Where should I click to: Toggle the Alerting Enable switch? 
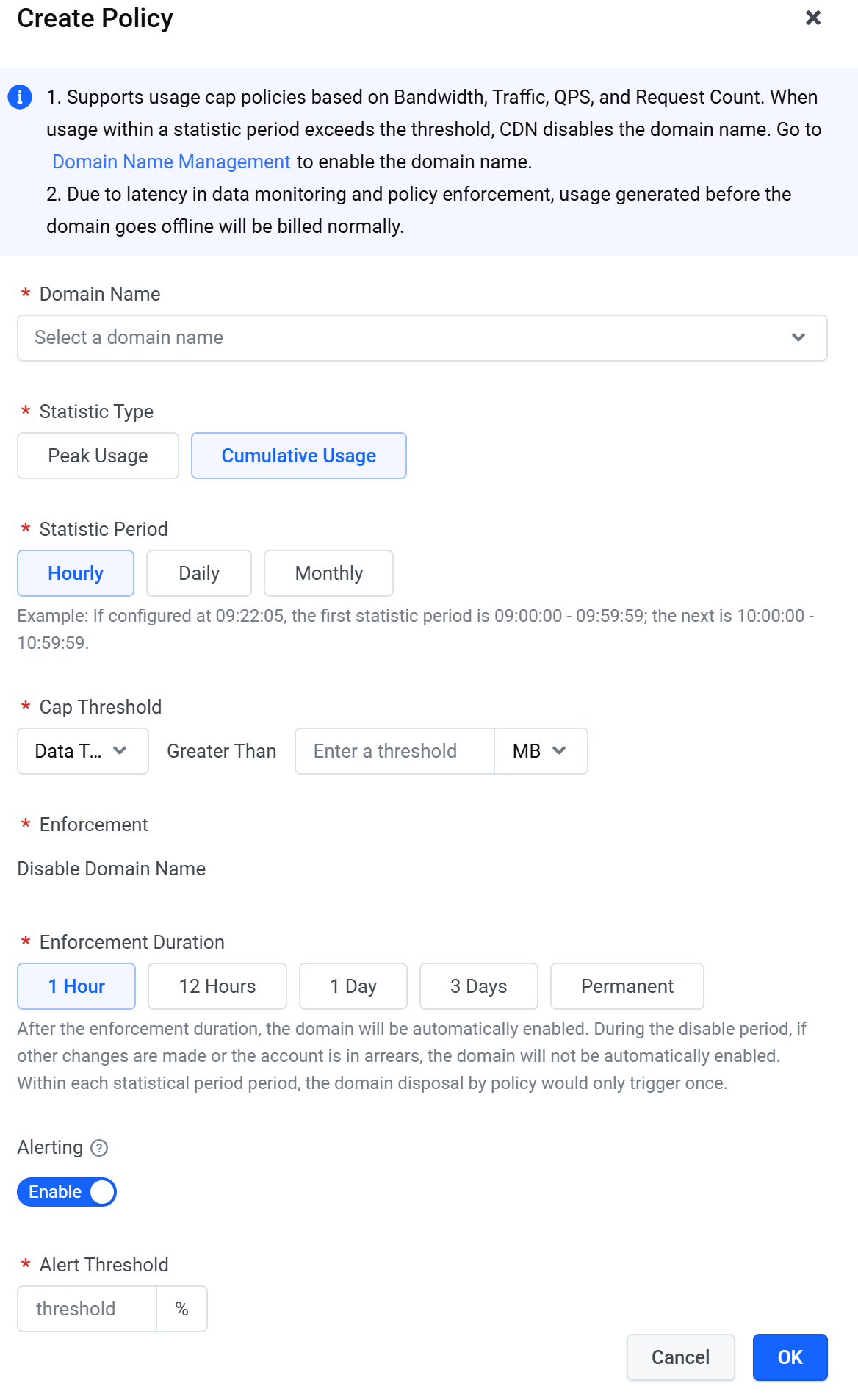67,1192
